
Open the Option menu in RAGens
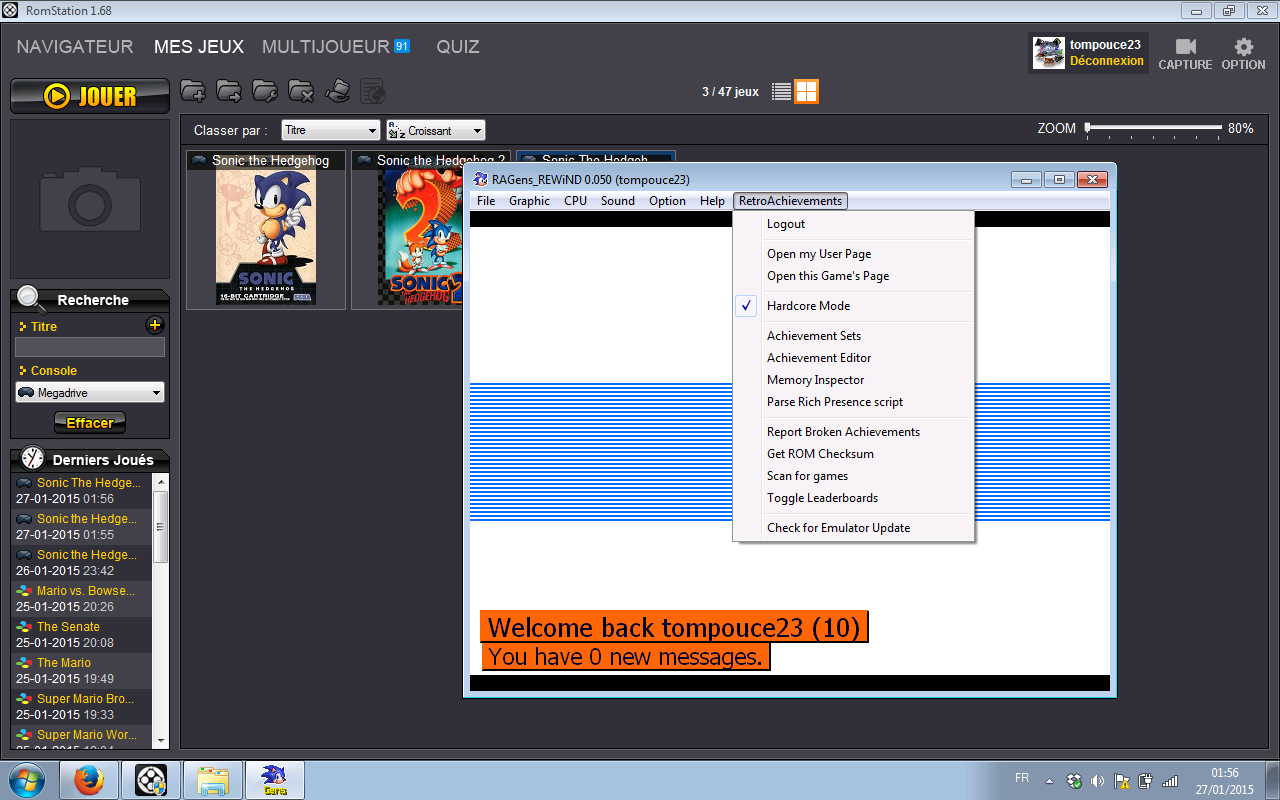(667, 201)
